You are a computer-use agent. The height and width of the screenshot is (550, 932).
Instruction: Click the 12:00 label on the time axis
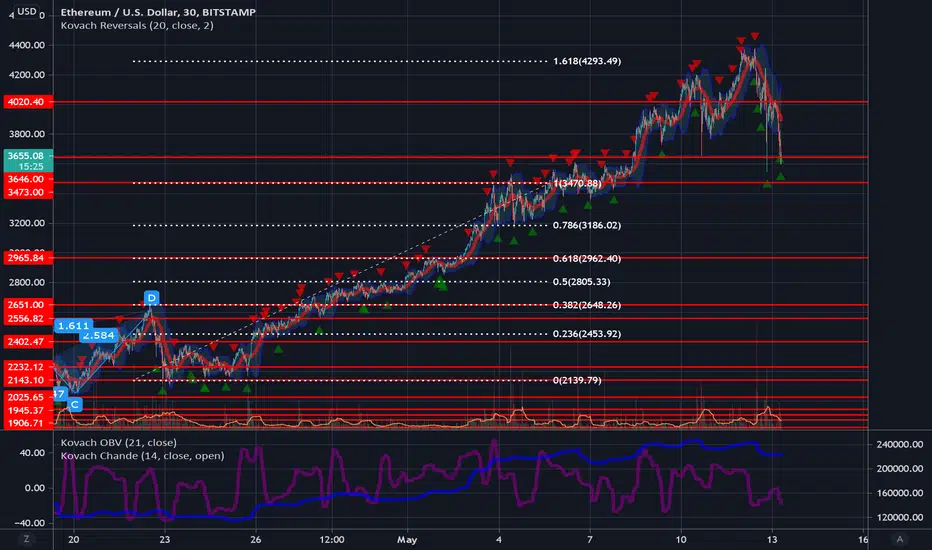[331, 540]
